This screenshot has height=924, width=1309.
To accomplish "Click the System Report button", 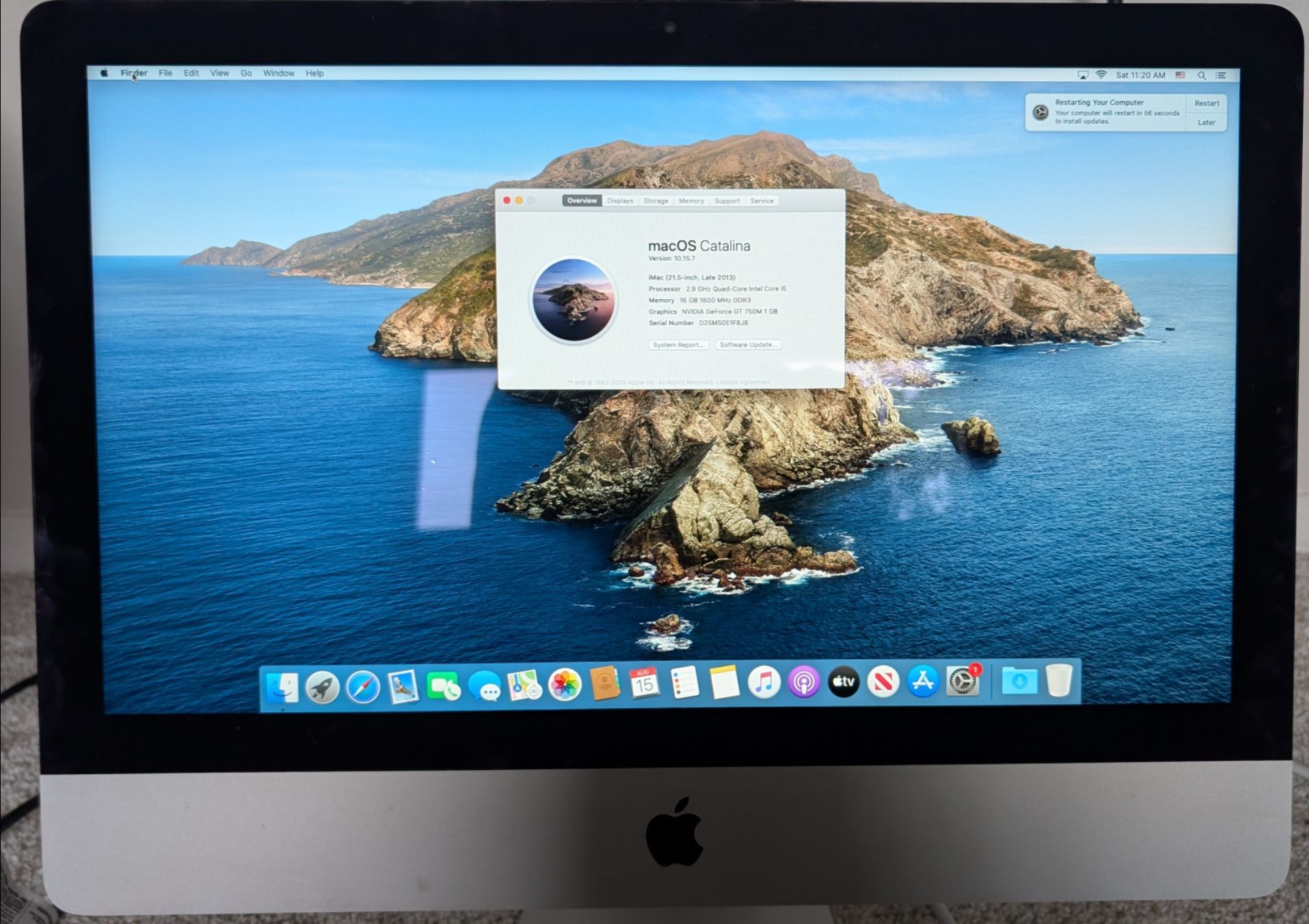I will [678, 345].
